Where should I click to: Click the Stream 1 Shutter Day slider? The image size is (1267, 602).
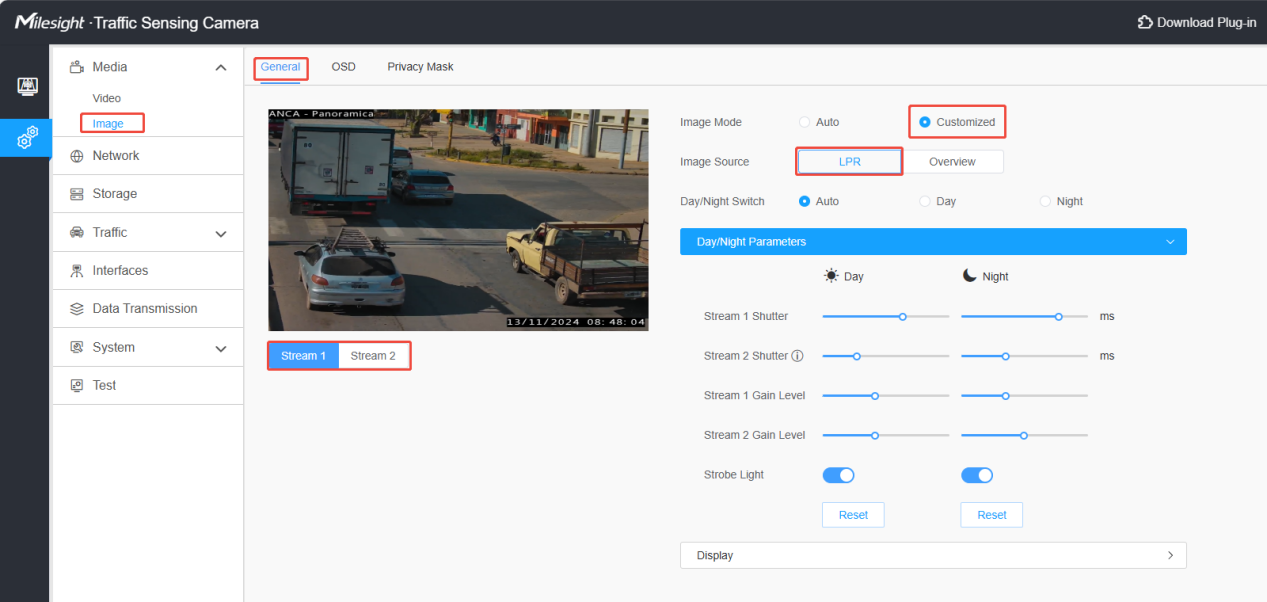pos(886,316)
